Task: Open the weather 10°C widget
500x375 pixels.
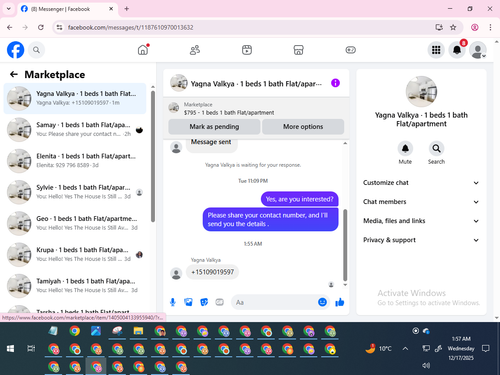Action: (x=378, y=349)
